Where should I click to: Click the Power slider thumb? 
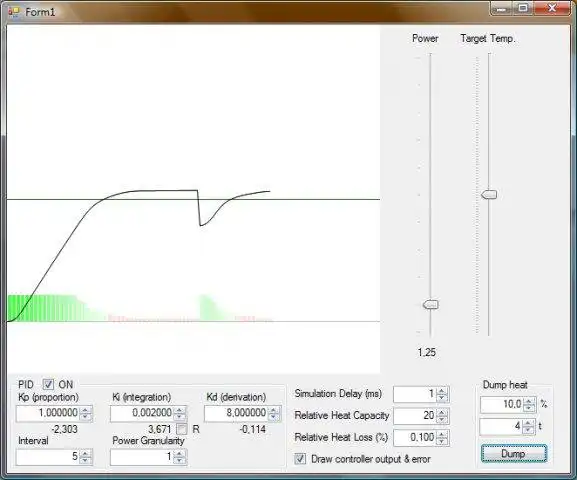click(x=430, y=304)
